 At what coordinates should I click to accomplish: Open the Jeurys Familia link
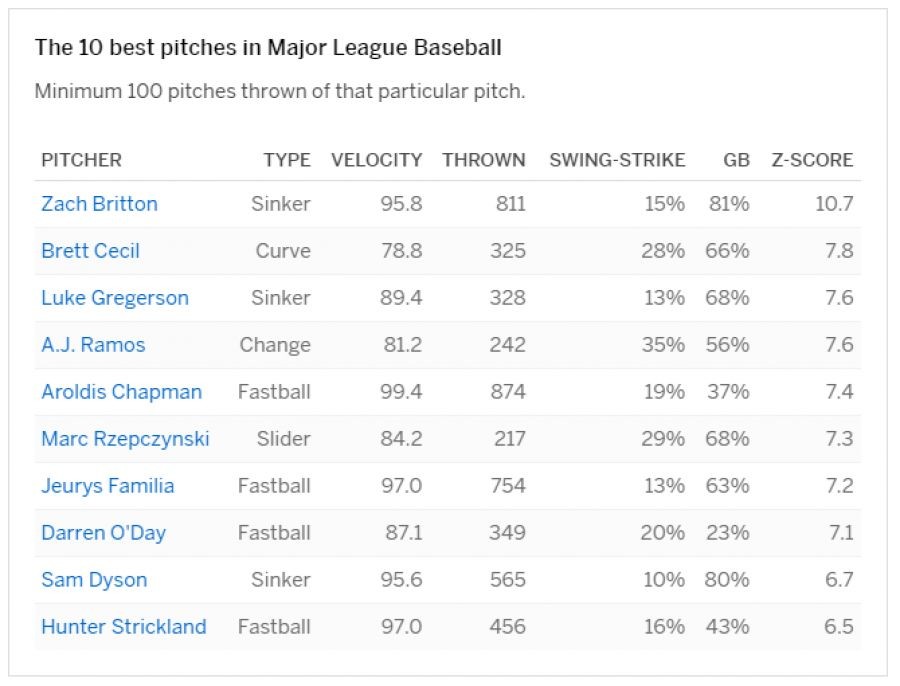click(x=107, y=486)
